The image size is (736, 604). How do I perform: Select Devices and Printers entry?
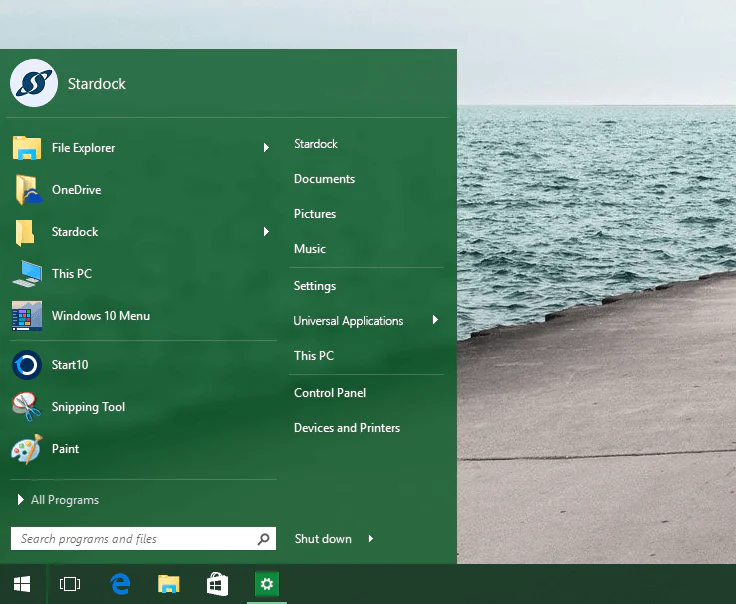347,428
